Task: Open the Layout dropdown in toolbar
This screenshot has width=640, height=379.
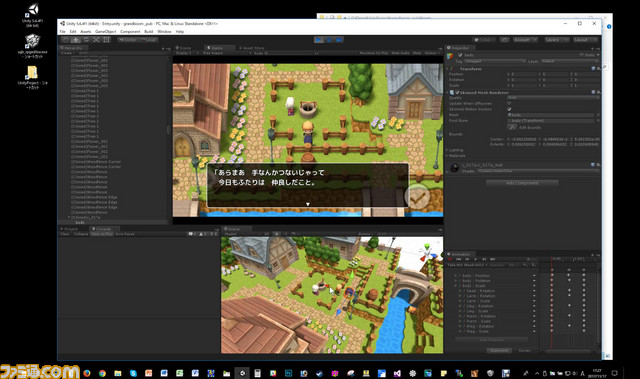Action: pyautogui.click(x=585, y=40)
